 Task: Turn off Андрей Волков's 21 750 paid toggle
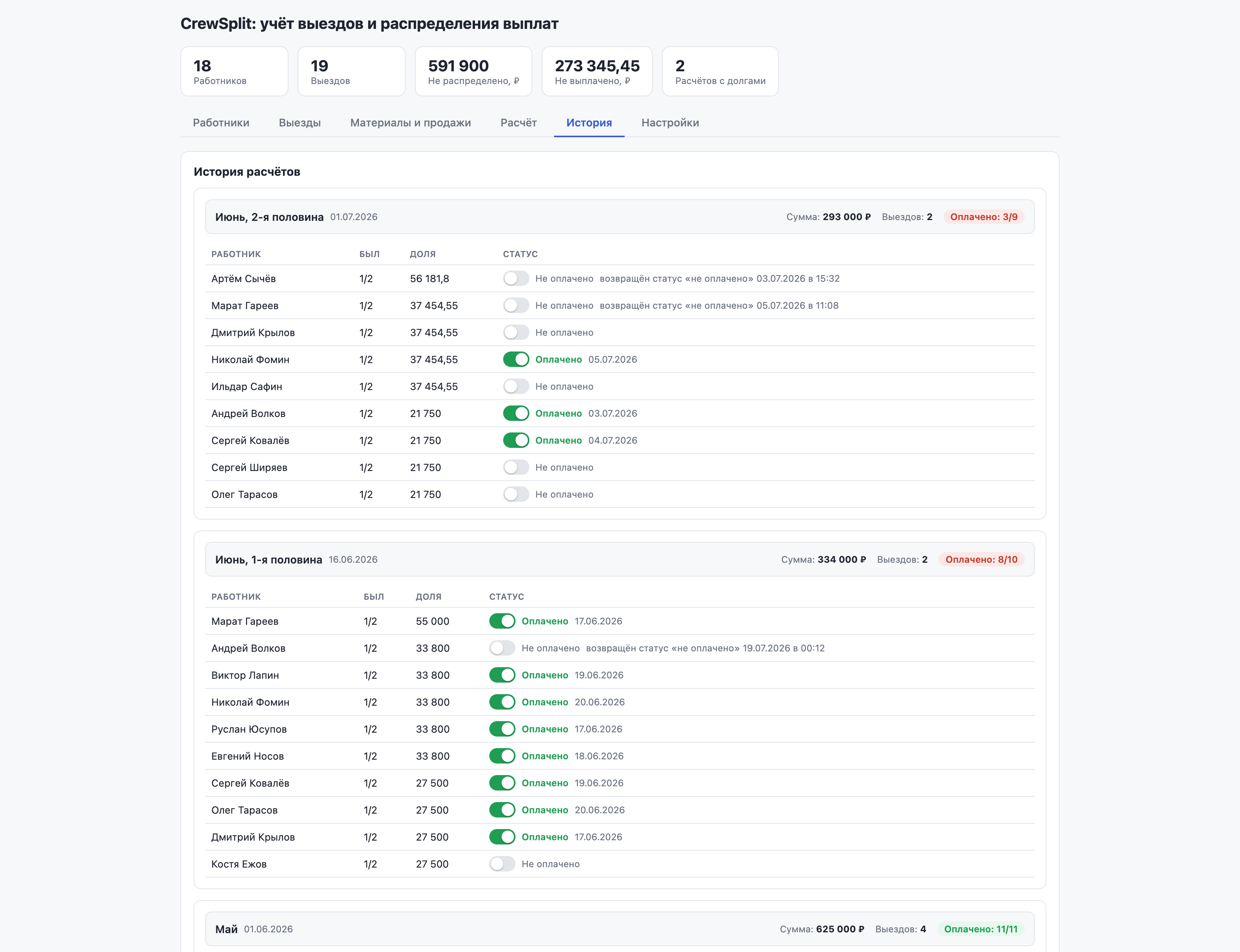tap(516, 413)
